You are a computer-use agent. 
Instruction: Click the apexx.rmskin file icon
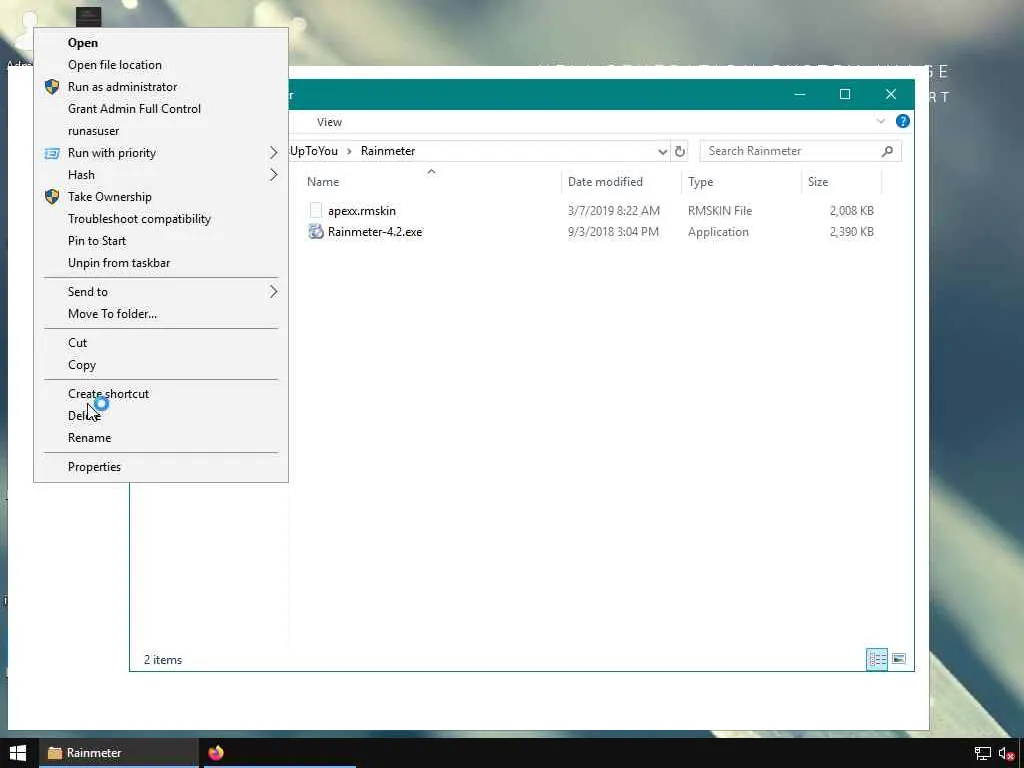(x=315, y=210)
